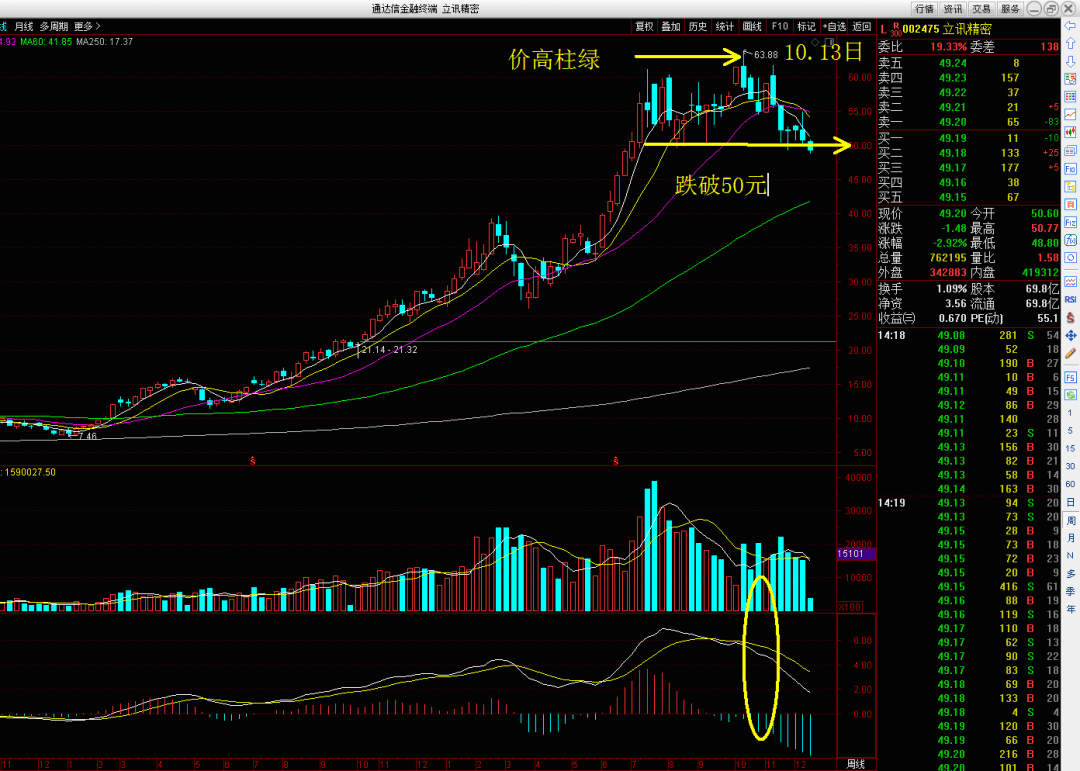Open the 多周期 multi-period view

pyautogui.click(x=54, y=26)
